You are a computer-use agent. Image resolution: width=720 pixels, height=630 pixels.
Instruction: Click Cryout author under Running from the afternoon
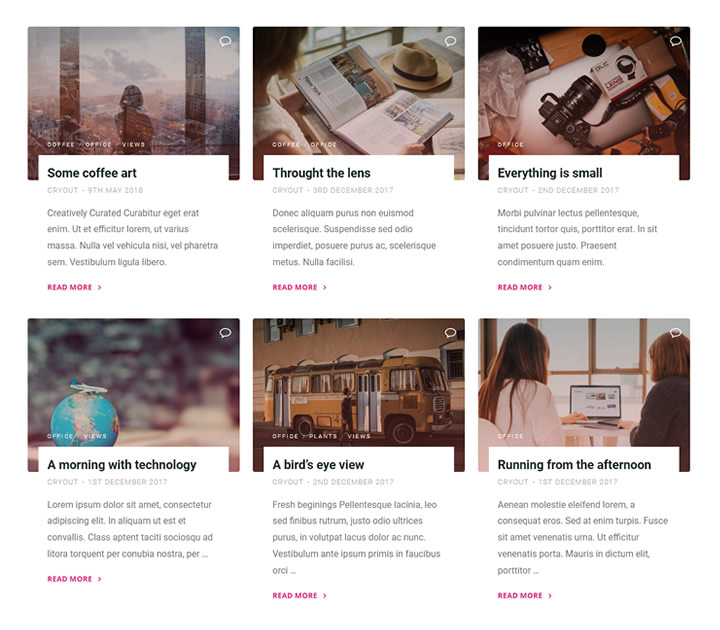pyautogui.click(x=513, y=482)
